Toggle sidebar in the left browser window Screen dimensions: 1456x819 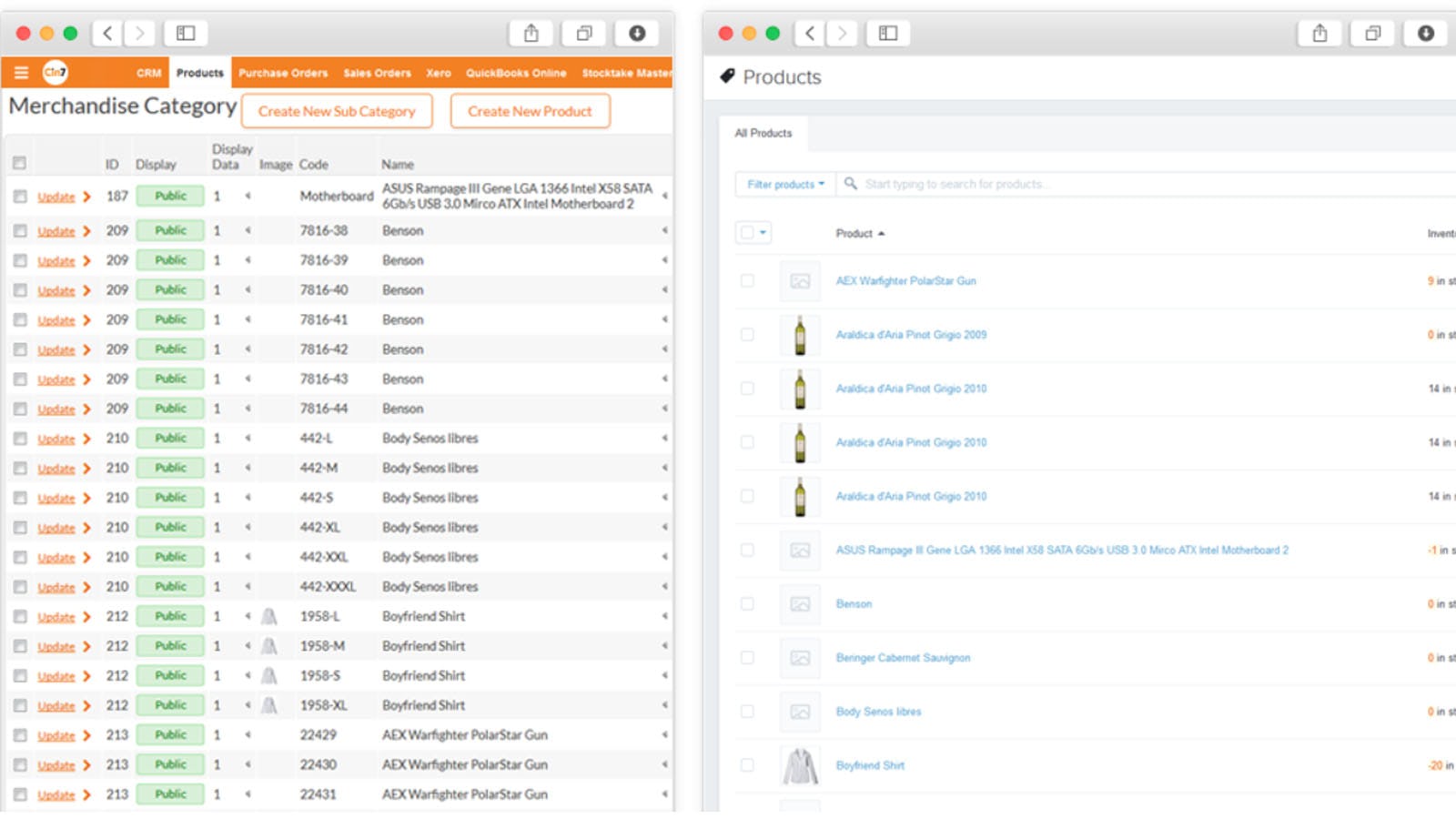186,34
